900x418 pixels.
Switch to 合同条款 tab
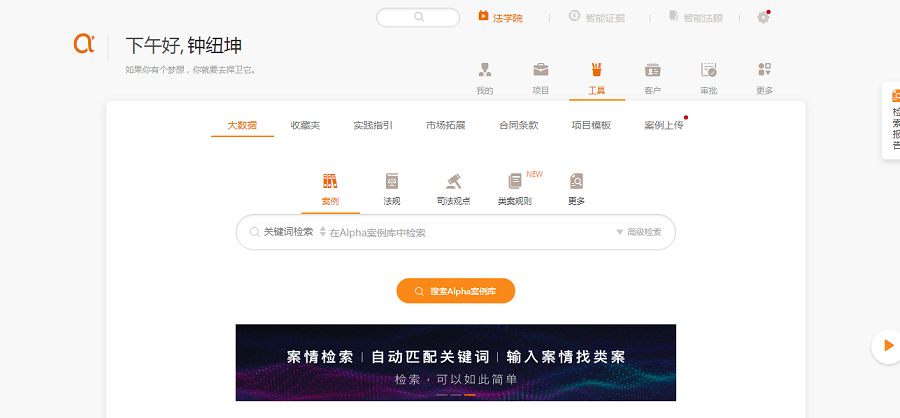(518, 125)
